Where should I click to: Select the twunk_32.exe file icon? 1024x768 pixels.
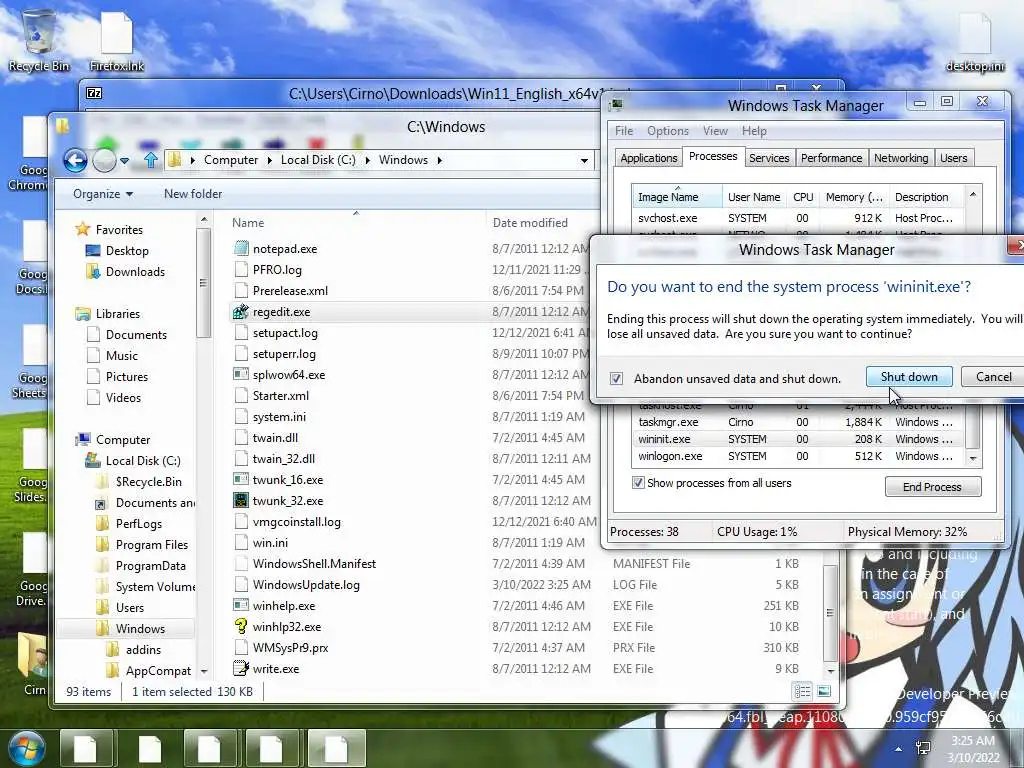click(241, 501)
